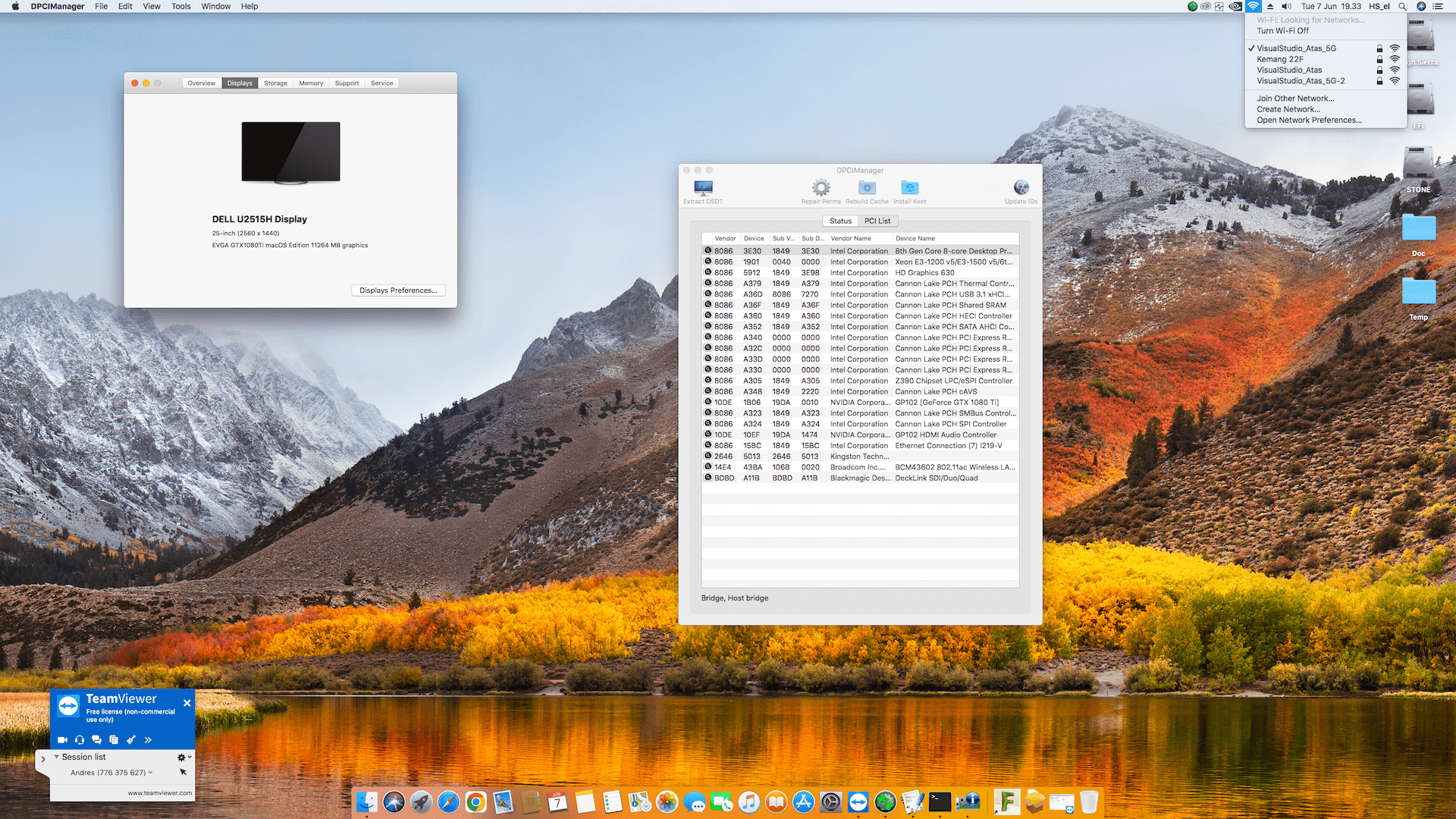Open the TeamViewer gear settings dropdown
The image size is (1456, 819).
tap(184, 757)
